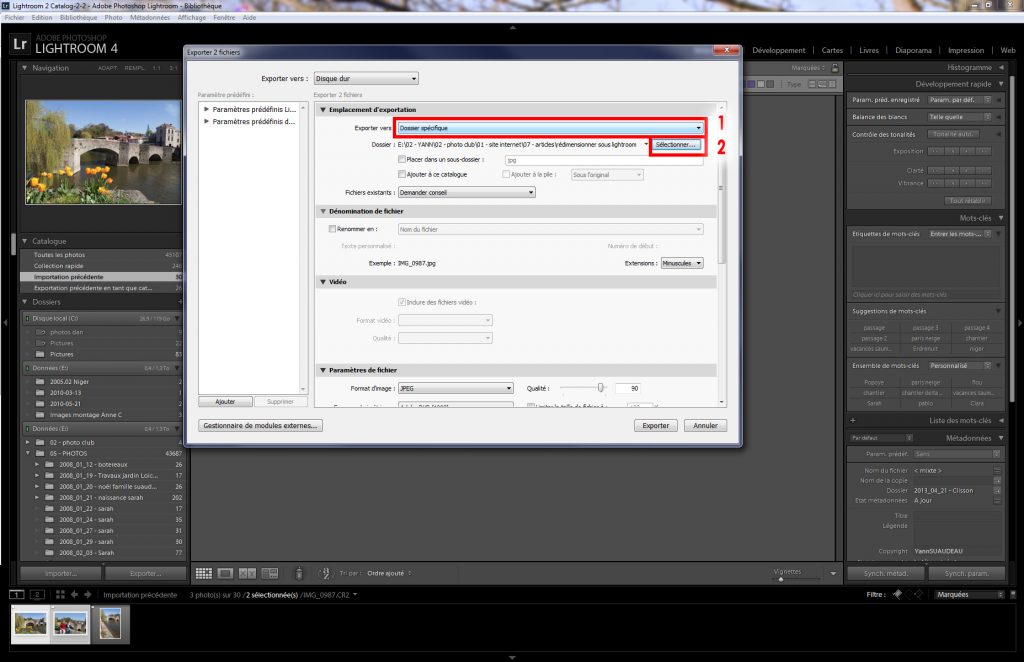Open the Fichier menu
The width and height of the screenshot is (1024, 662).
click(x=14, y=18)
